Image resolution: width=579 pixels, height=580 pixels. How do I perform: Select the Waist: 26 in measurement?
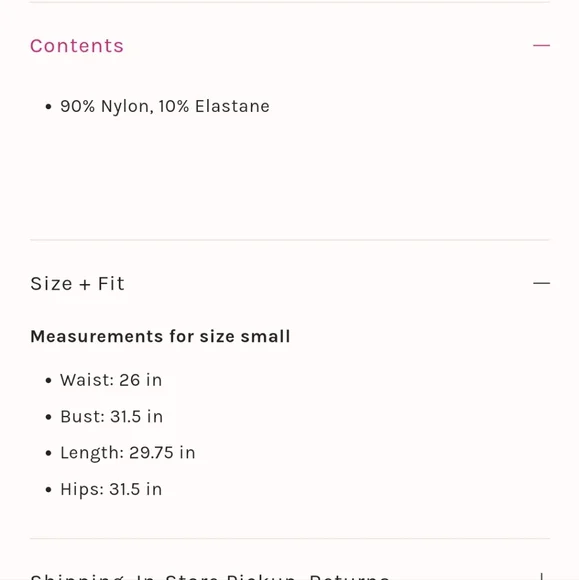[111, 380]
